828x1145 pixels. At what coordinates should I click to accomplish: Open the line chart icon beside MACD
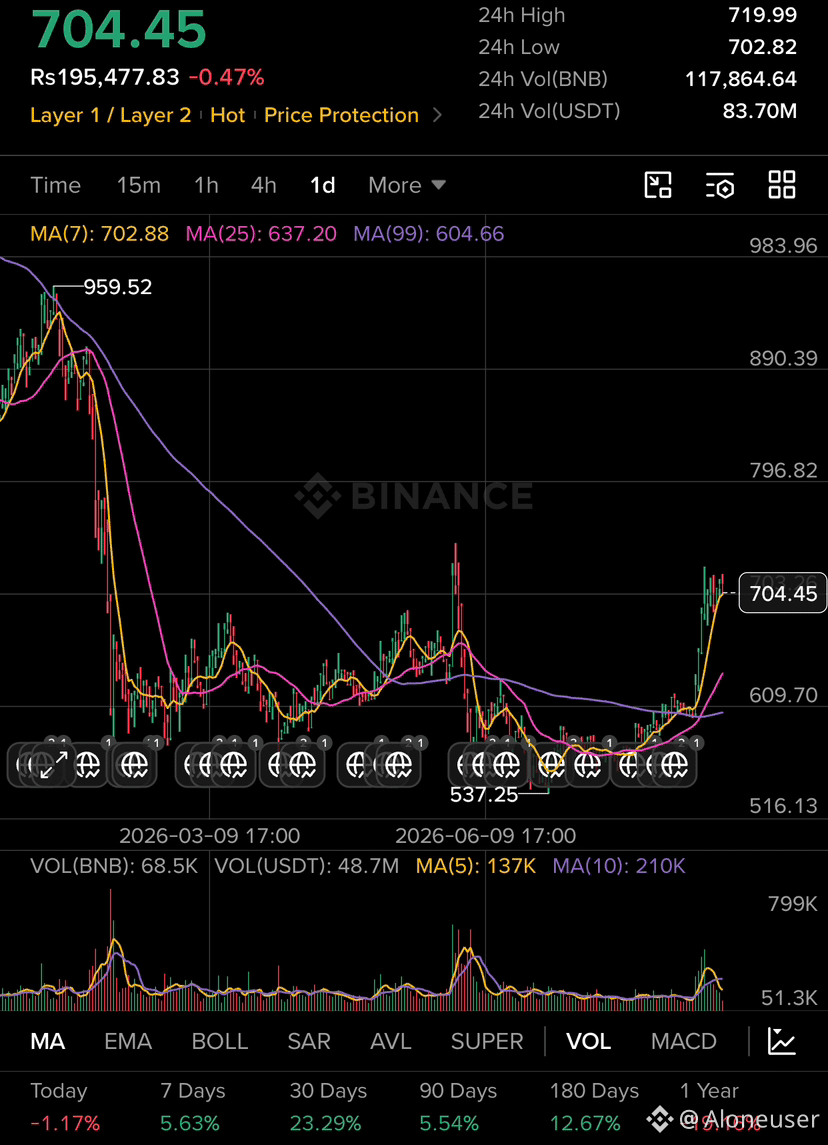click(781, 1041)
